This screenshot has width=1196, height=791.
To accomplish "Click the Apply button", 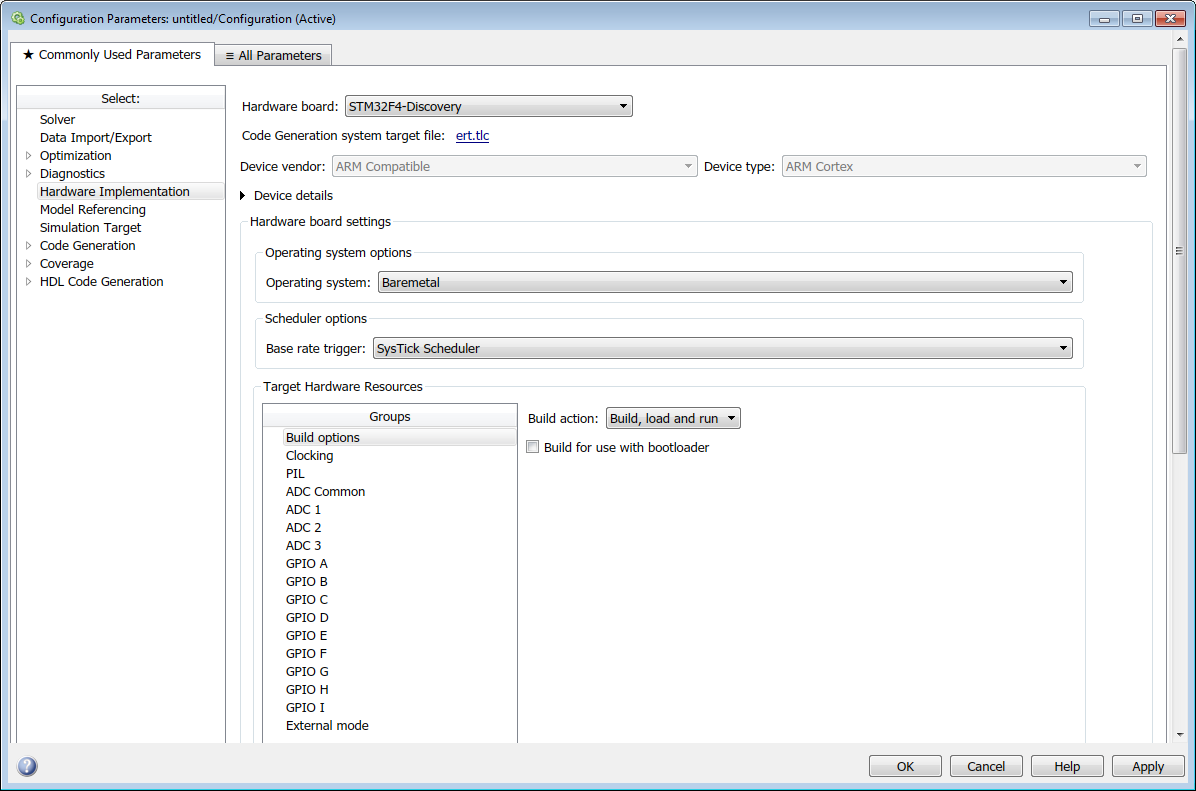I will 1148,766.
